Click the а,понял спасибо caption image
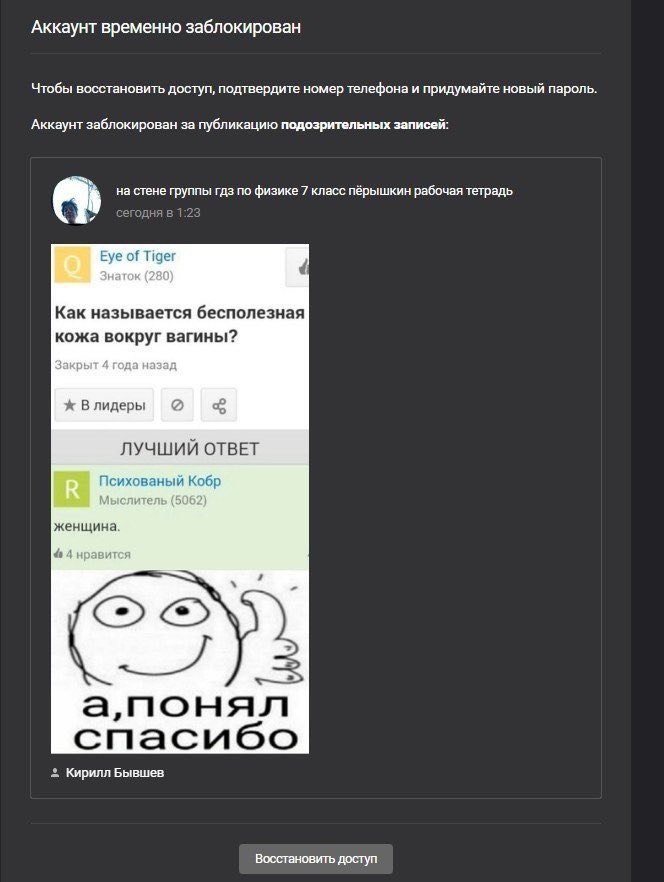 pyautogui.click(x=185, y=723)
